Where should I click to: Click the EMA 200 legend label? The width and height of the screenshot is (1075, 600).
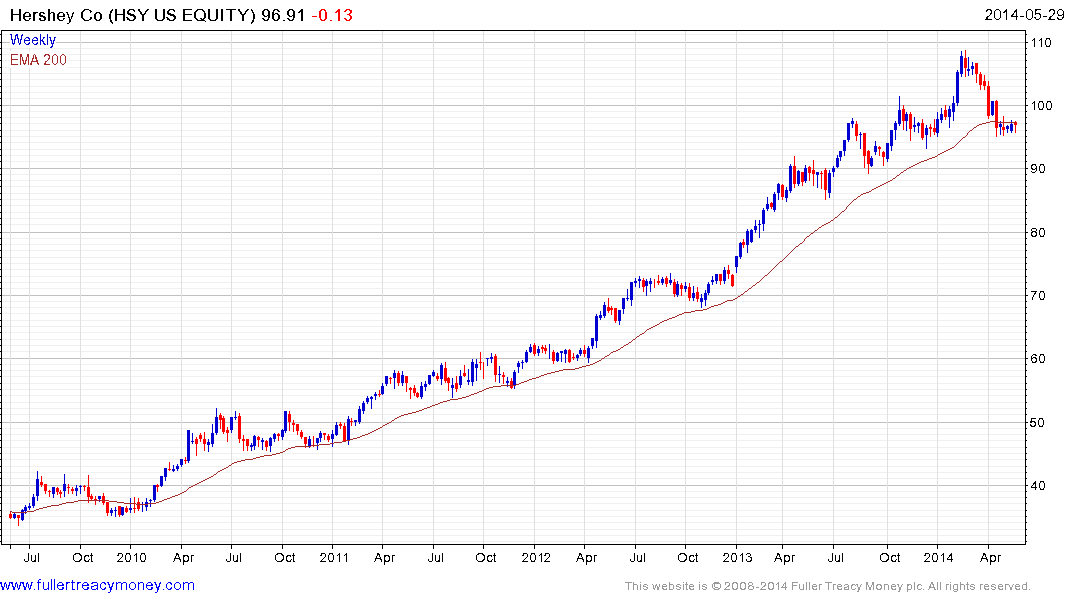point(38,60)
